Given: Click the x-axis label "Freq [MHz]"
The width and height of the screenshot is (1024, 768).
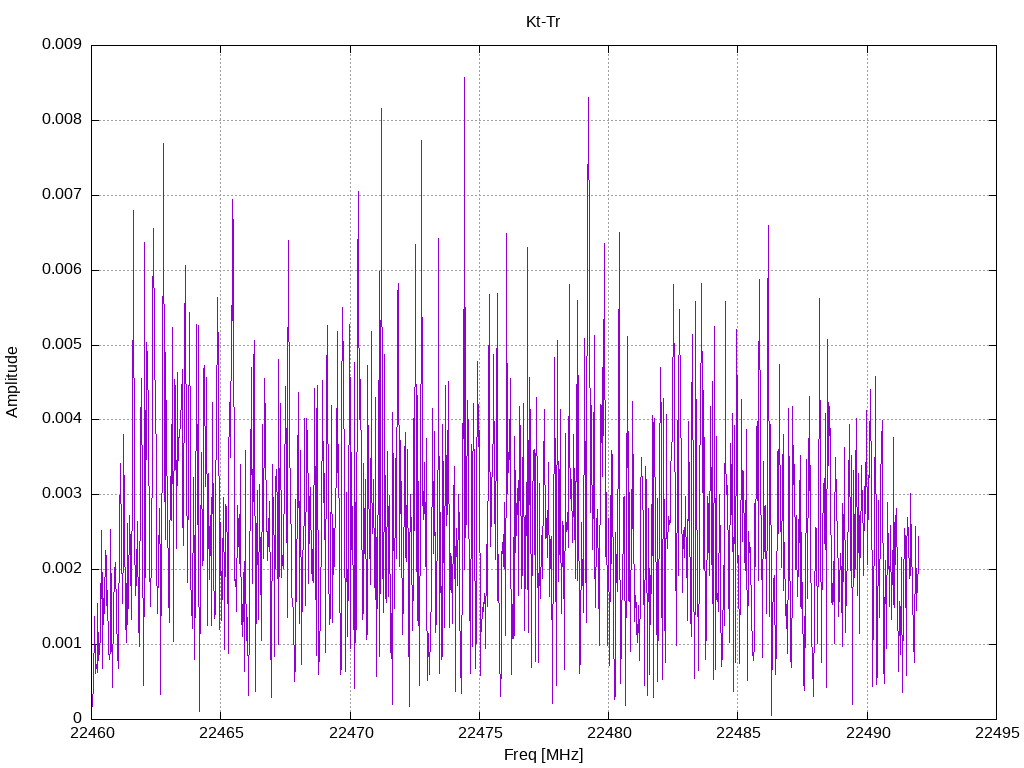Looking at the screenshot, I should click(543, 755).
